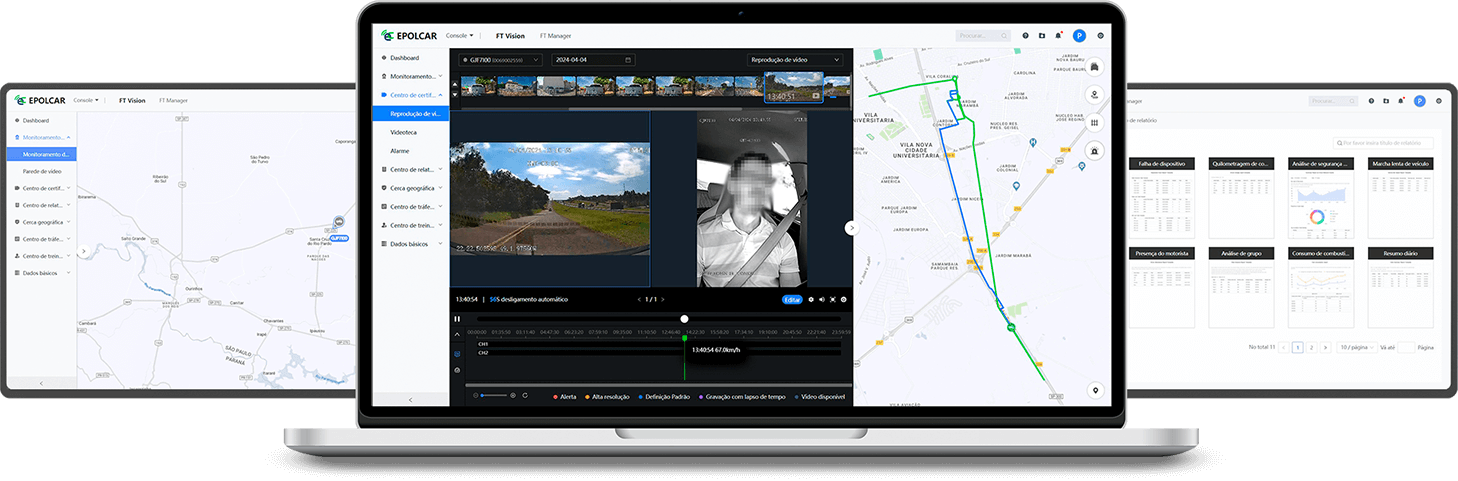Switch to FT Manager tab in center window

coord(555,36)
